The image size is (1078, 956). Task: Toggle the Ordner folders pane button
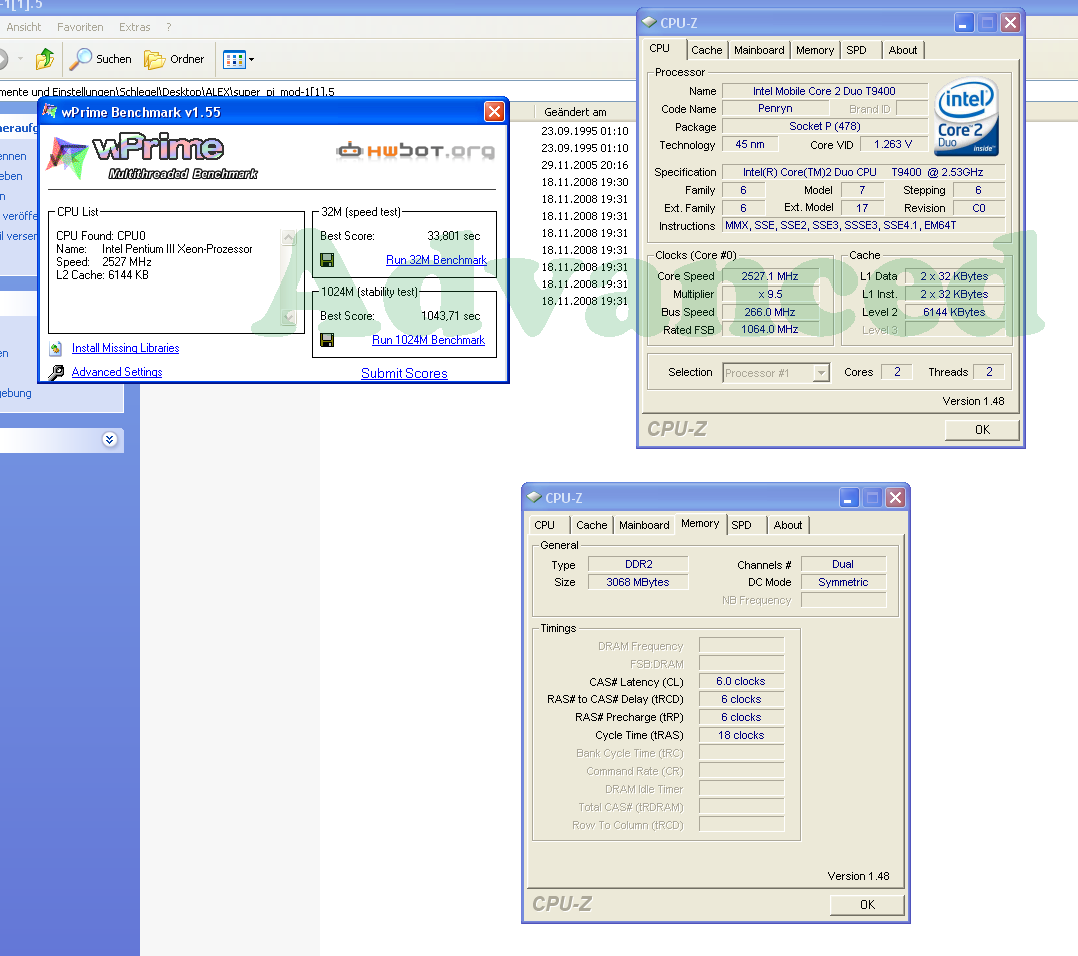click(x=174, y=59)
